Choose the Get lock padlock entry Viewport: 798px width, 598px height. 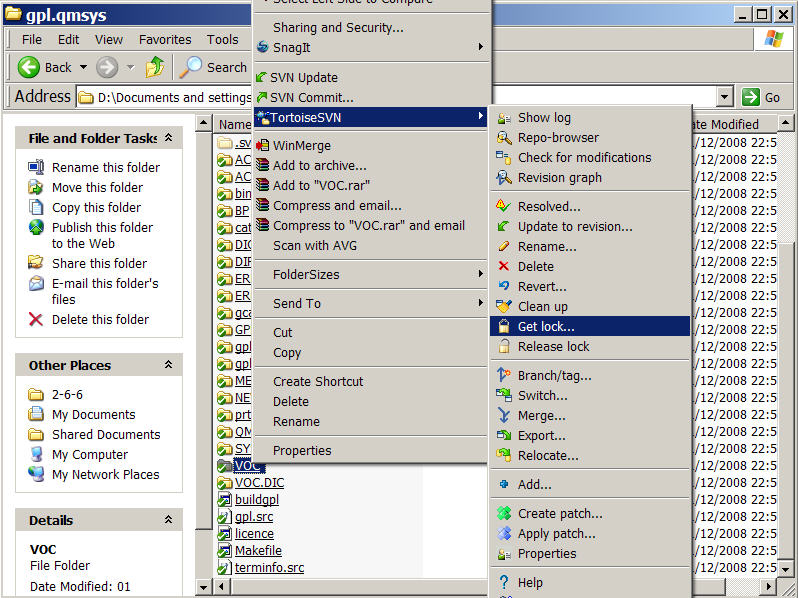[546, 327]
